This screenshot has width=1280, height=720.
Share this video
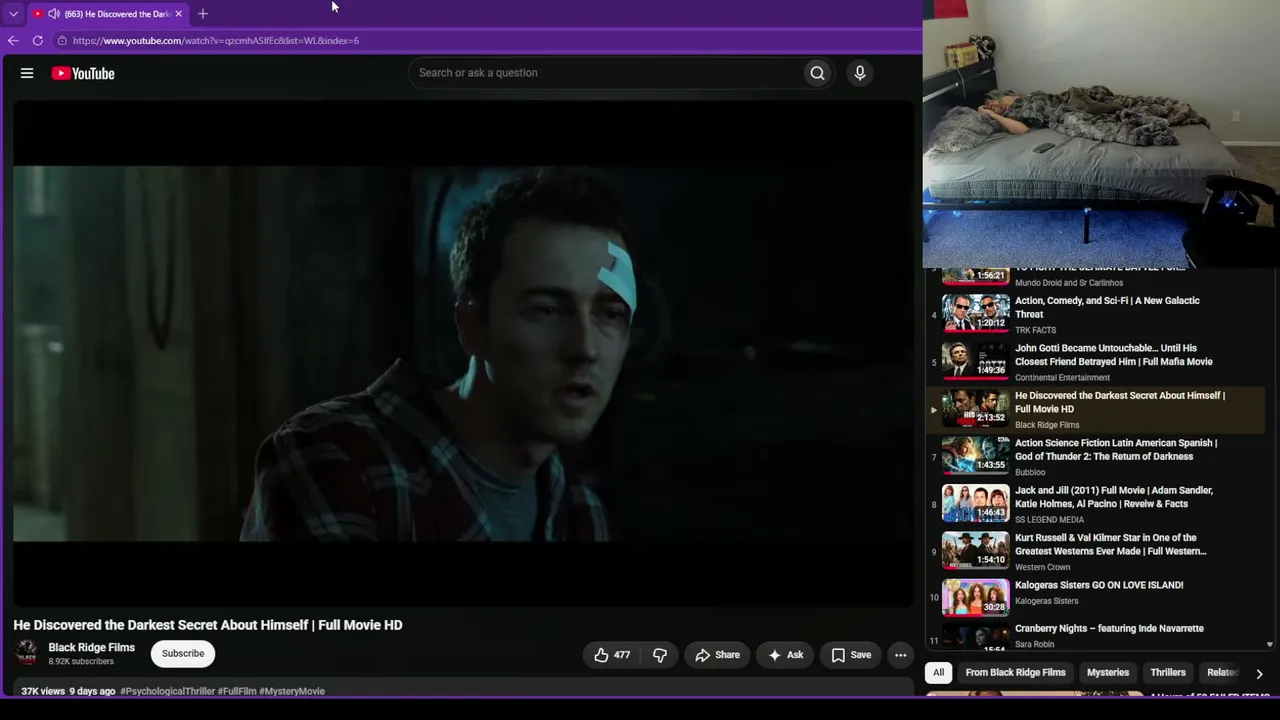[718, 655]
